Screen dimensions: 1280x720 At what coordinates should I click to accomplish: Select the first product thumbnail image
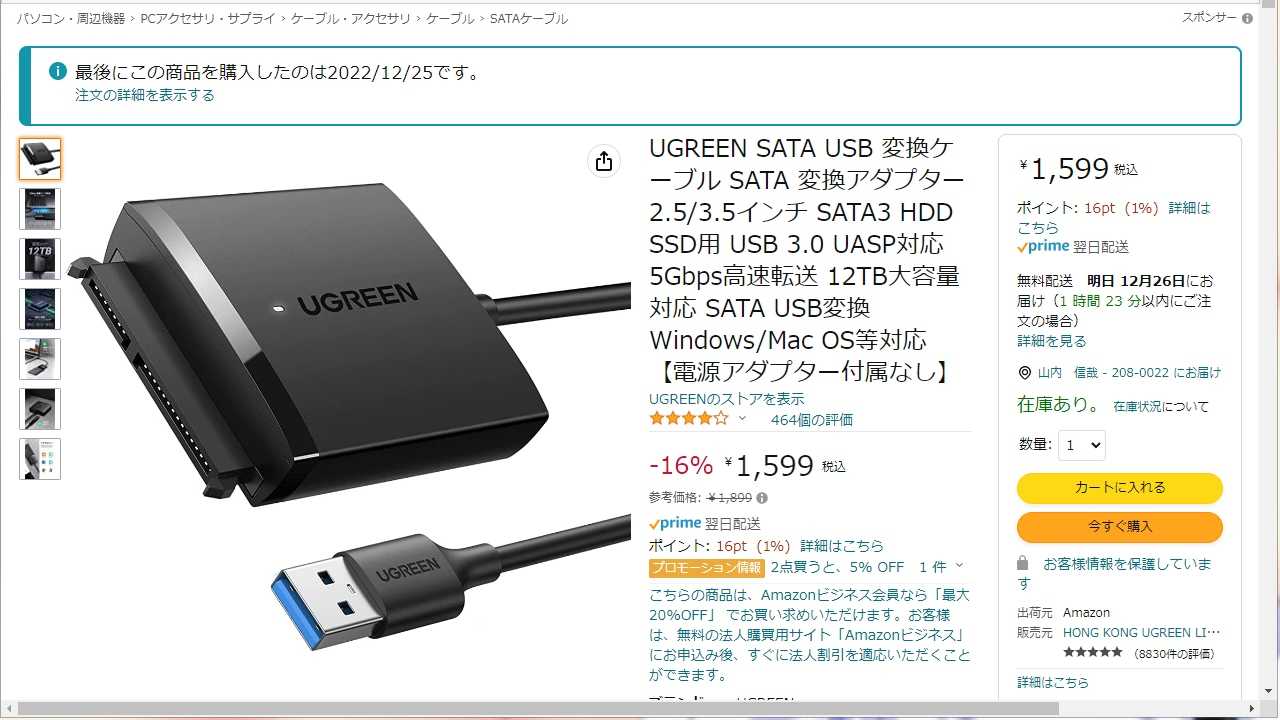(x=40, y=159)
